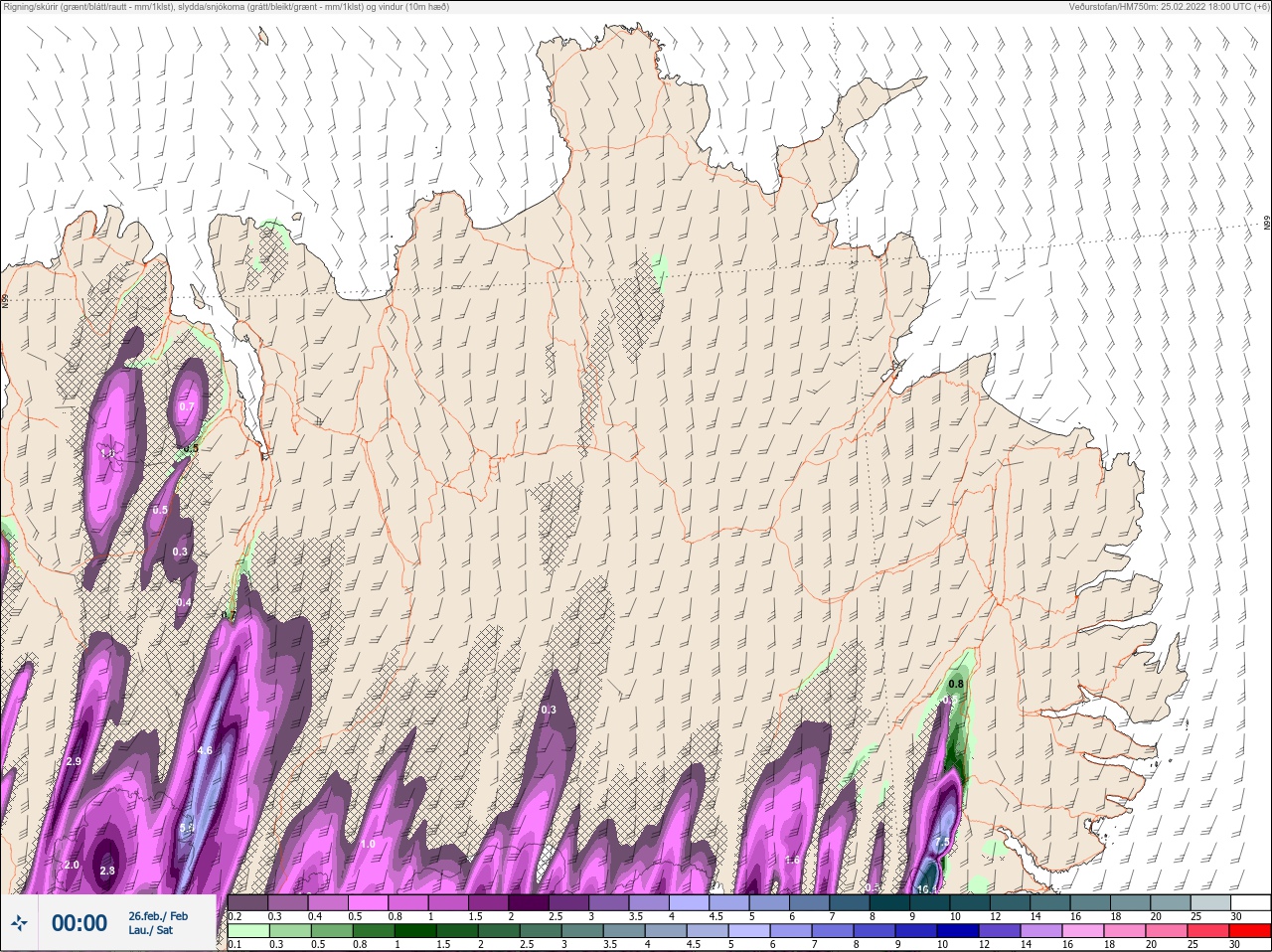1272x952 pixels.
Task: Select the light green lower legend swatch labelled 0.1
Action: [x=247, y=931]
